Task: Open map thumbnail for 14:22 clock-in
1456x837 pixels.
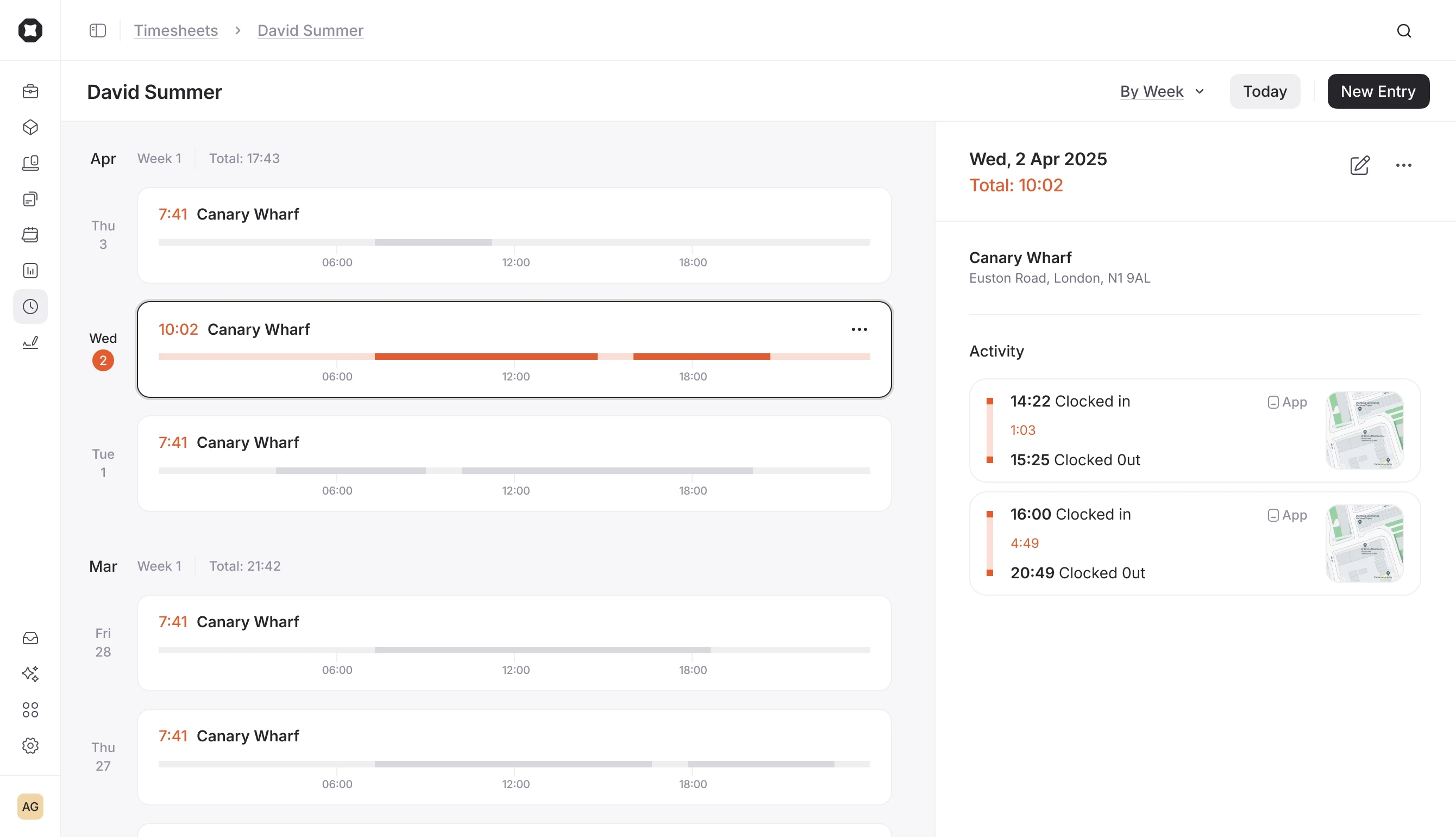Action: (1365, 430)
